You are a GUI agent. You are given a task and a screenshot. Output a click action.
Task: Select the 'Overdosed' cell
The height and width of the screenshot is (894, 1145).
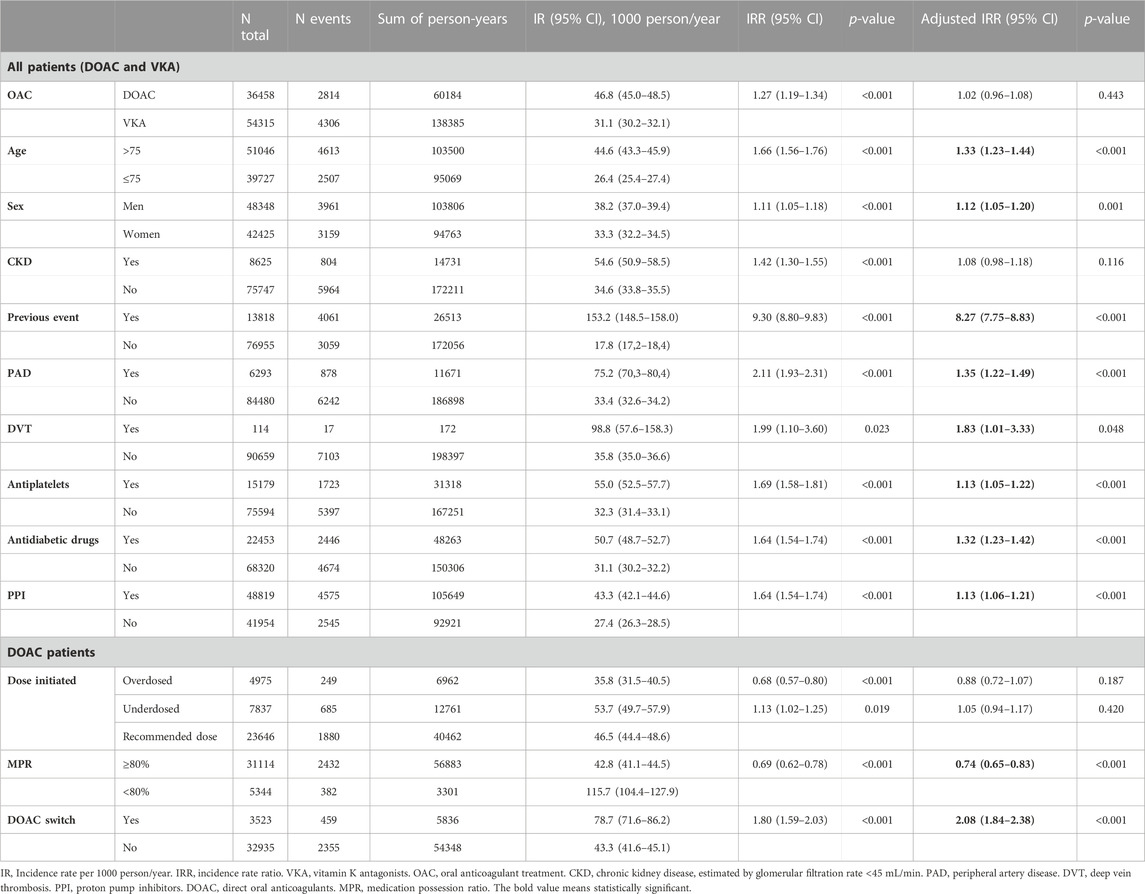coord(148,680)
